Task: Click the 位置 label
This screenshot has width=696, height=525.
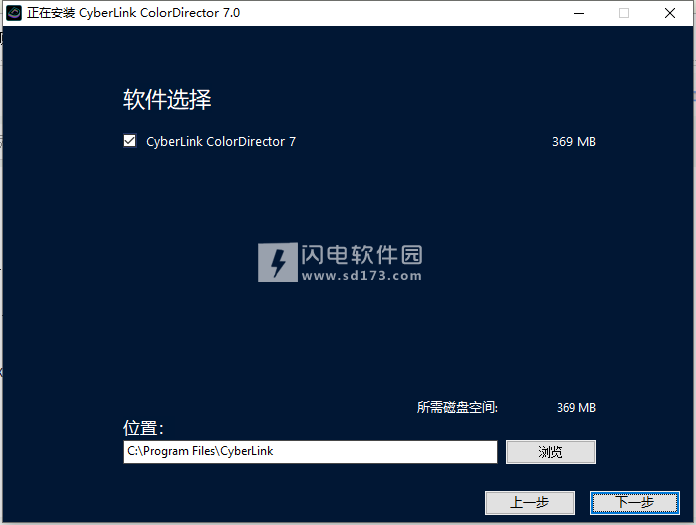Action: point(143,428)
